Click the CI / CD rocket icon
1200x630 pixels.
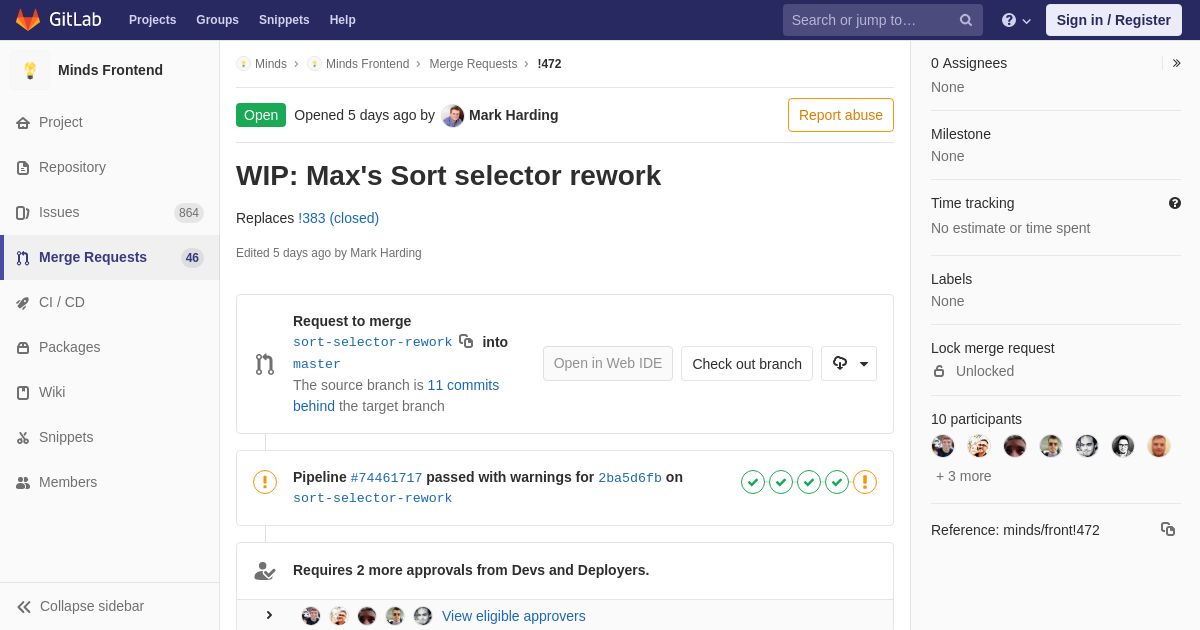tap(23, 303)
